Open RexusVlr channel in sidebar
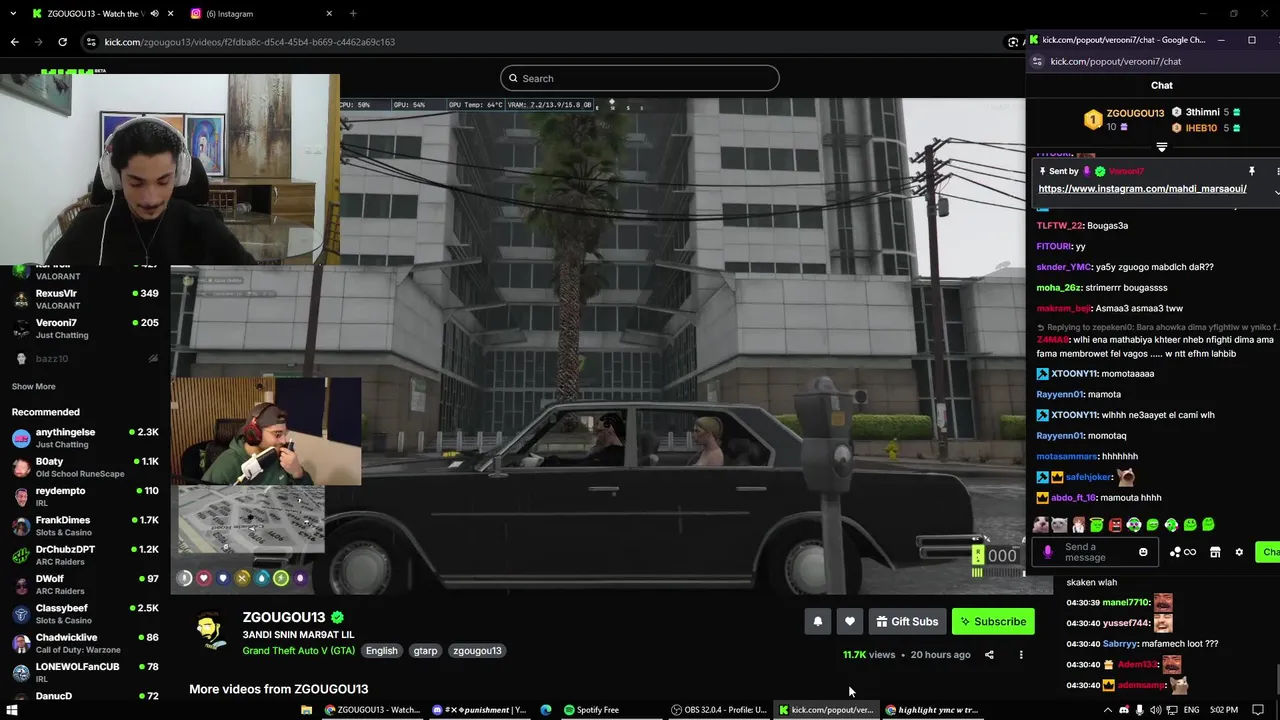Viewport: 1280px width, 720px height. (85, 299)
